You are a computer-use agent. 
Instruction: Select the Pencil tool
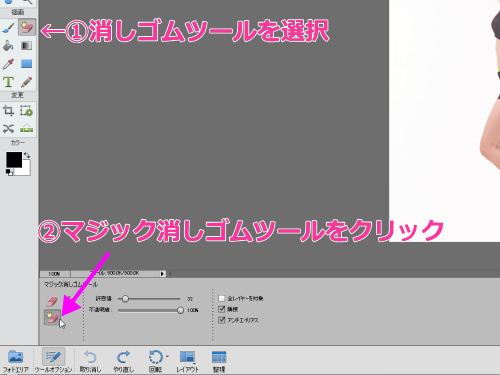[x=27, y=82]
